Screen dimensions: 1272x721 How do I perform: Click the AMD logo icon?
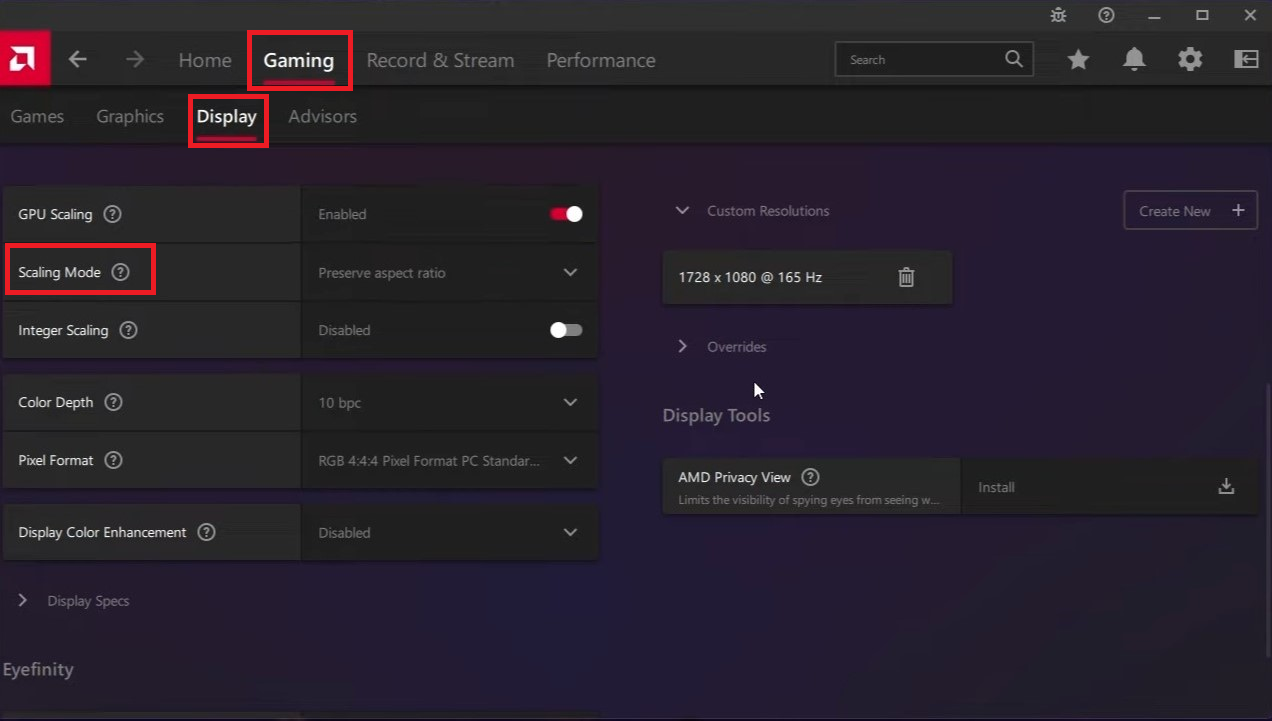click(x=24, y=60)
